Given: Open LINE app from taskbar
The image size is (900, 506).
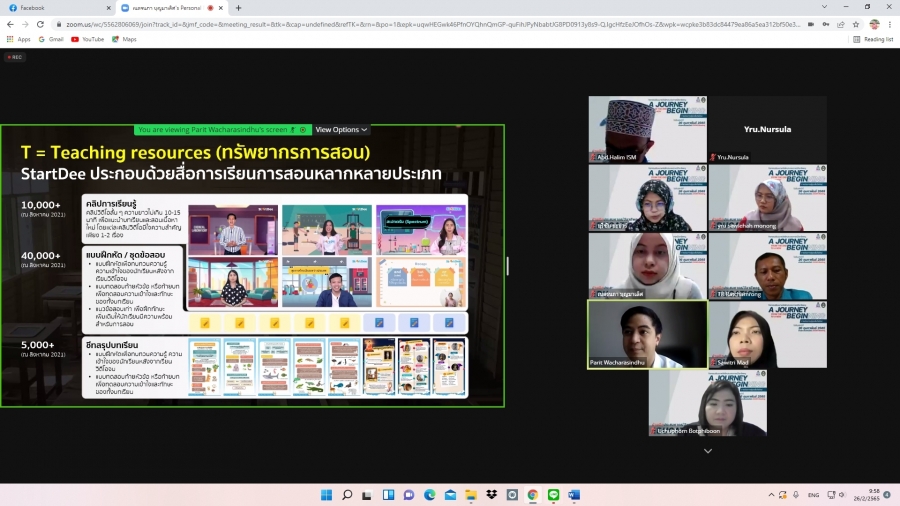Looking at the screenshot, I should point(553,495).
